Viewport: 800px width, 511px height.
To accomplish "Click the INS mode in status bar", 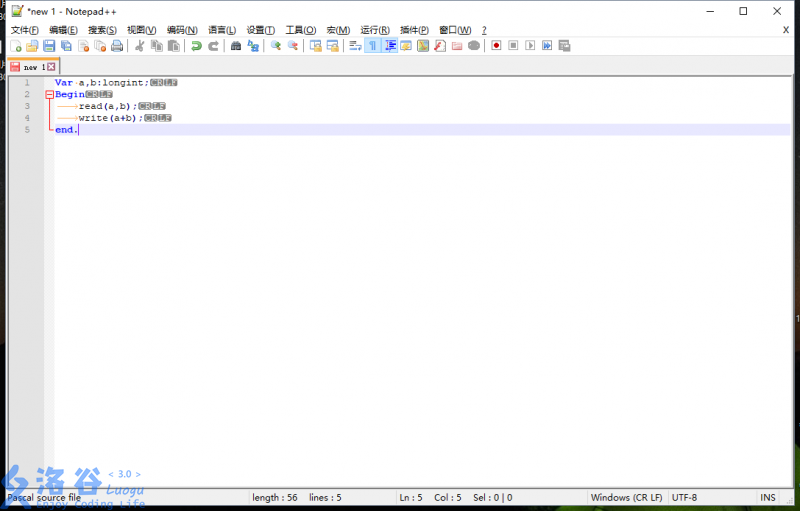I will [x=767, y=497].
